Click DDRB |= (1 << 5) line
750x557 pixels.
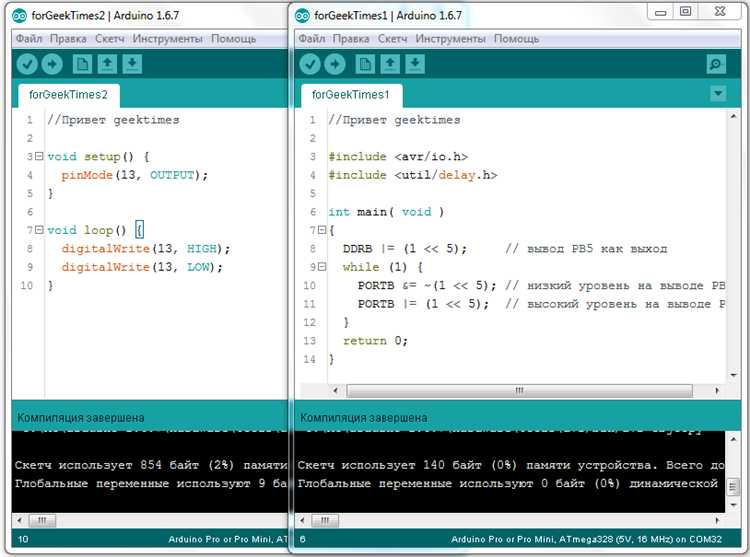[405, 249]
